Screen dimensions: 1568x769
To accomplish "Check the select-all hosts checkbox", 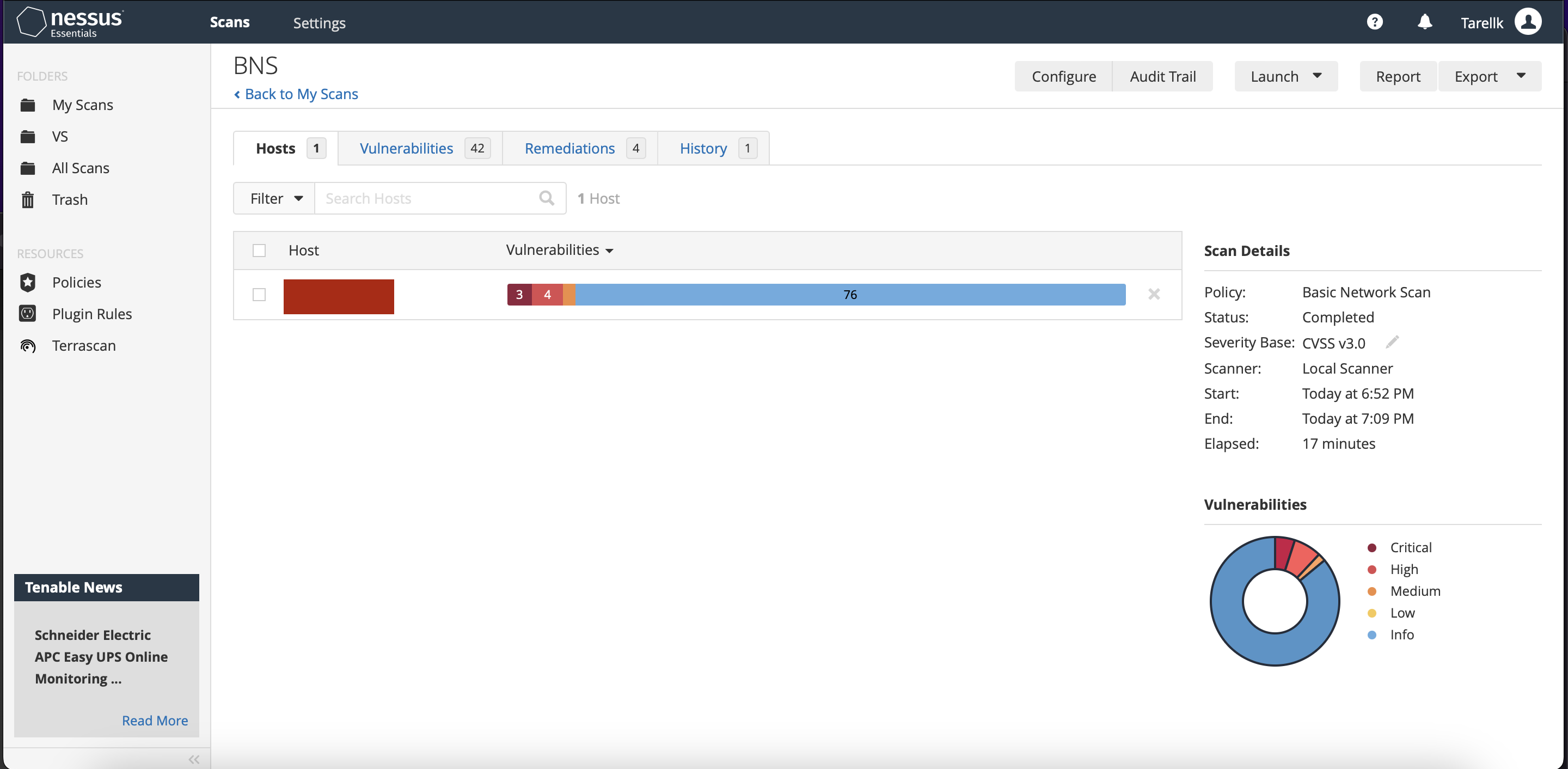I will tap(259, 250).
